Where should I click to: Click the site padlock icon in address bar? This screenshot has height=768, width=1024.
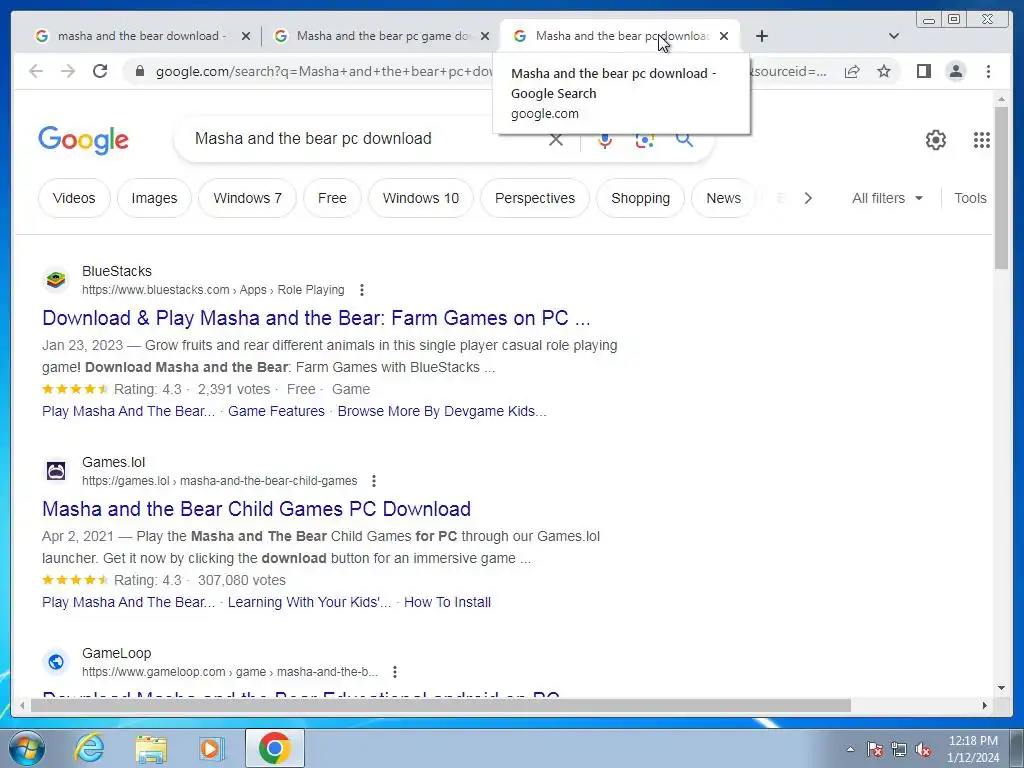[139, 71]
